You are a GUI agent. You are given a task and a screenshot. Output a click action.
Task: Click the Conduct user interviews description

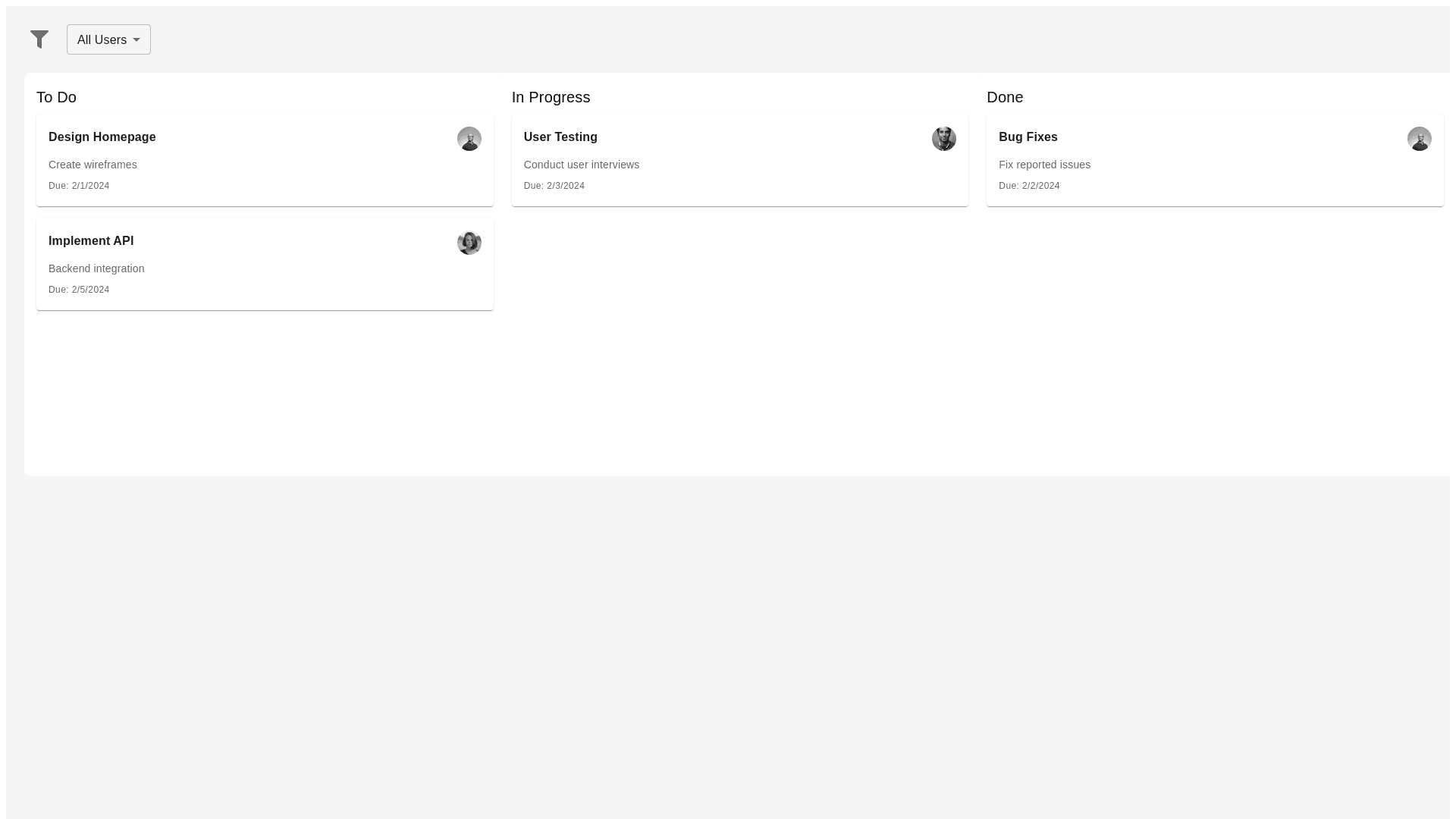click(x=581, y=165)
